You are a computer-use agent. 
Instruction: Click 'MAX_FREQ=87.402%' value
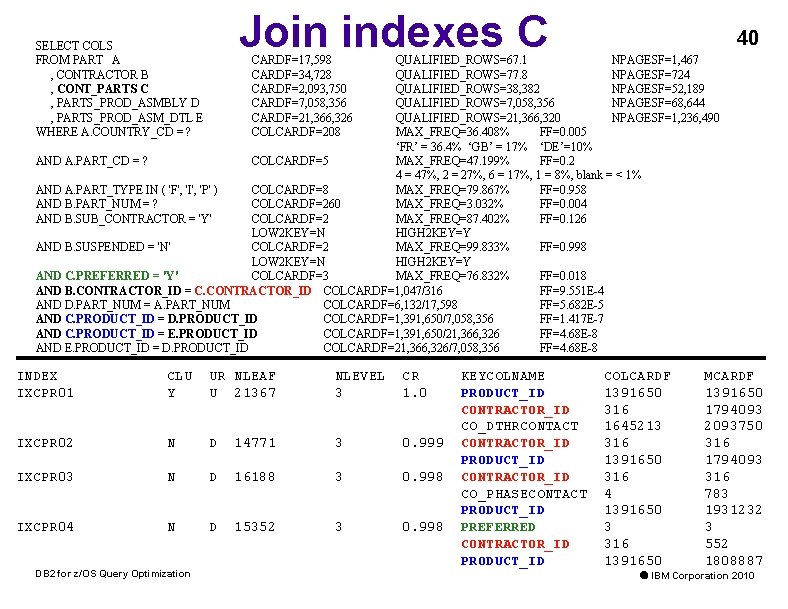click(452, 219)
